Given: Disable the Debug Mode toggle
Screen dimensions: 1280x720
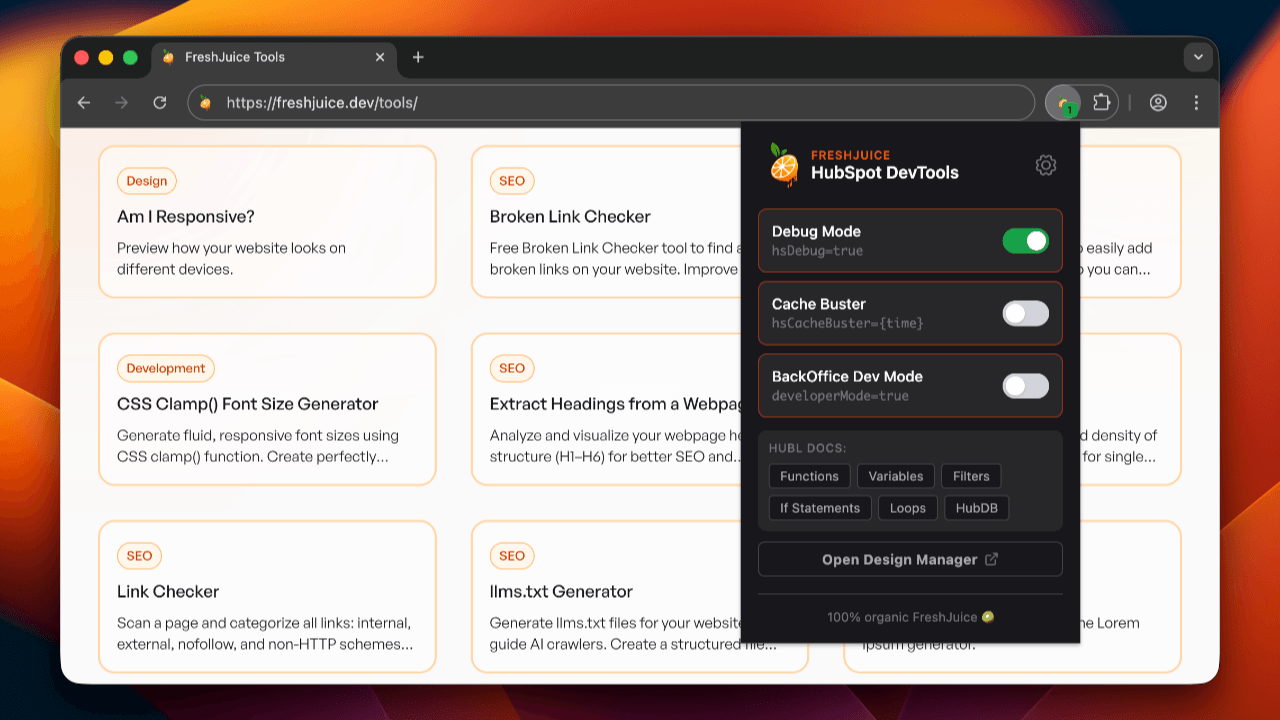Looking at the screenshot, I should click(x=1026, y=240).
